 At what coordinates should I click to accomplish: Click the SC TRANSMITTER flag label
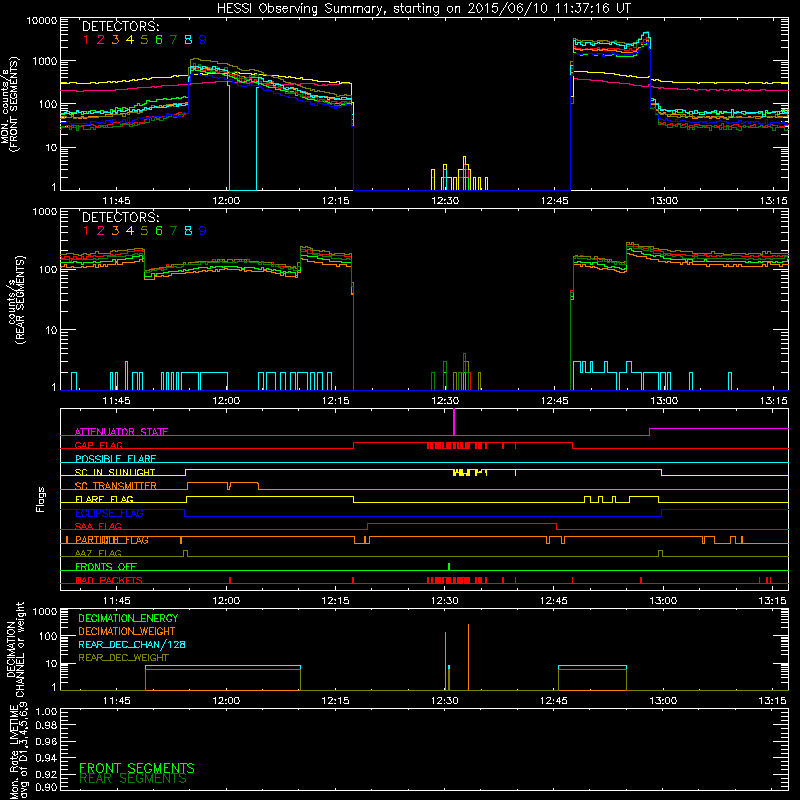116,486
